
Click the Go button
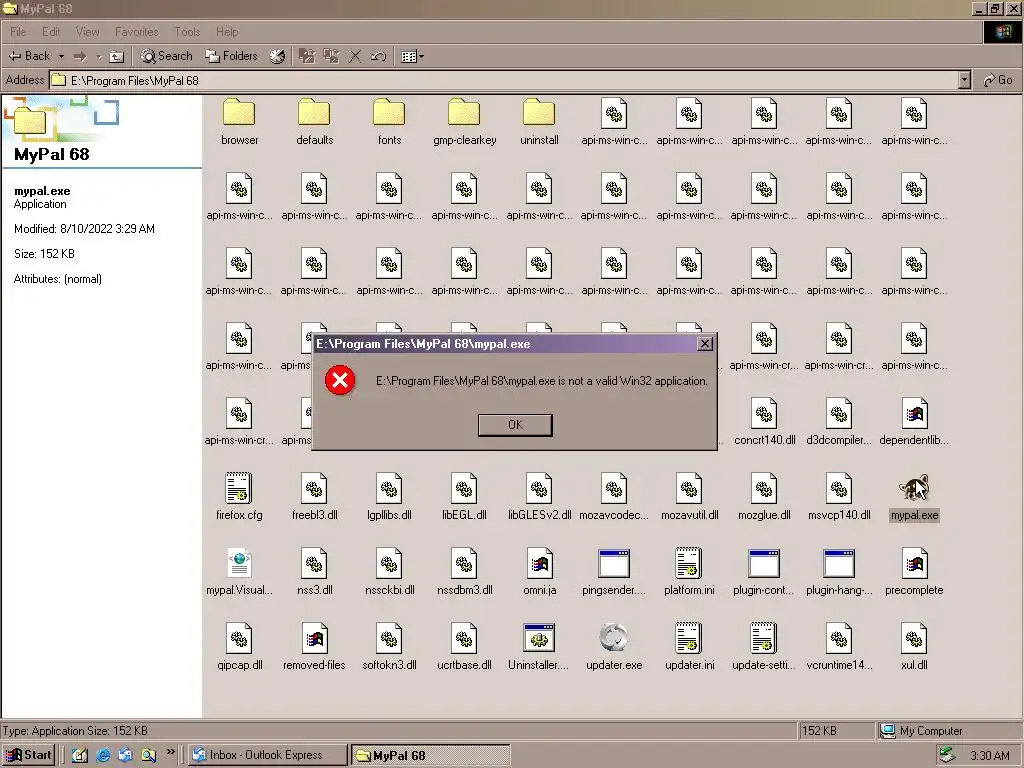tap(998, 80)
